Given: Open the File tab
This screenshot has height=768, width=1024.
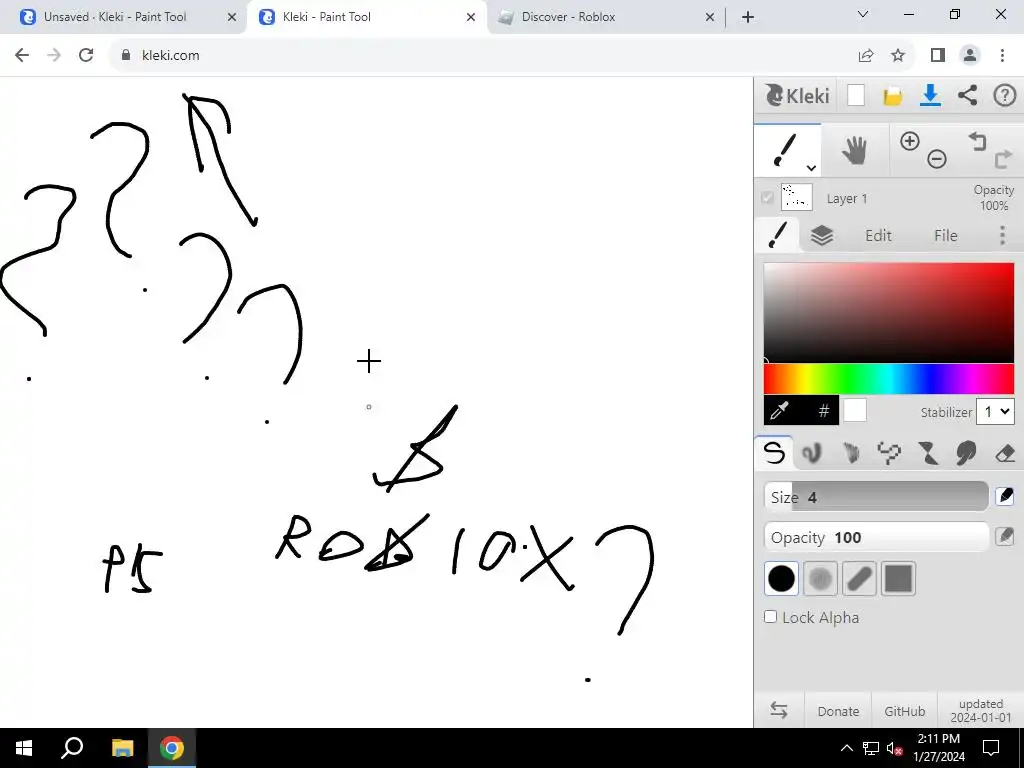Looking at the screenshot, I should pos(945,235).
